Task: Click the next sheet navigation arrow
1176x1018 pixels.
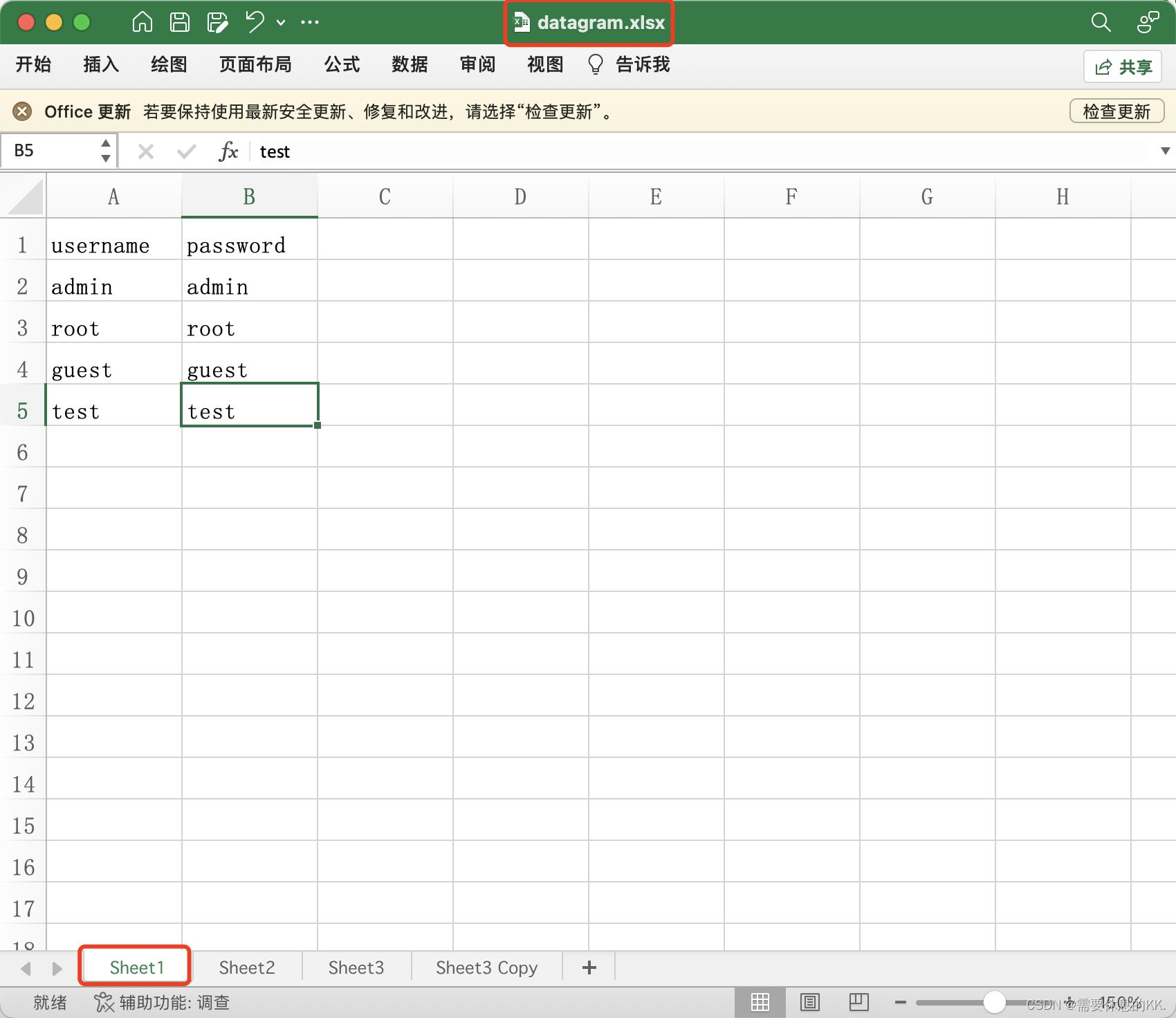Action: click(57, 968)
